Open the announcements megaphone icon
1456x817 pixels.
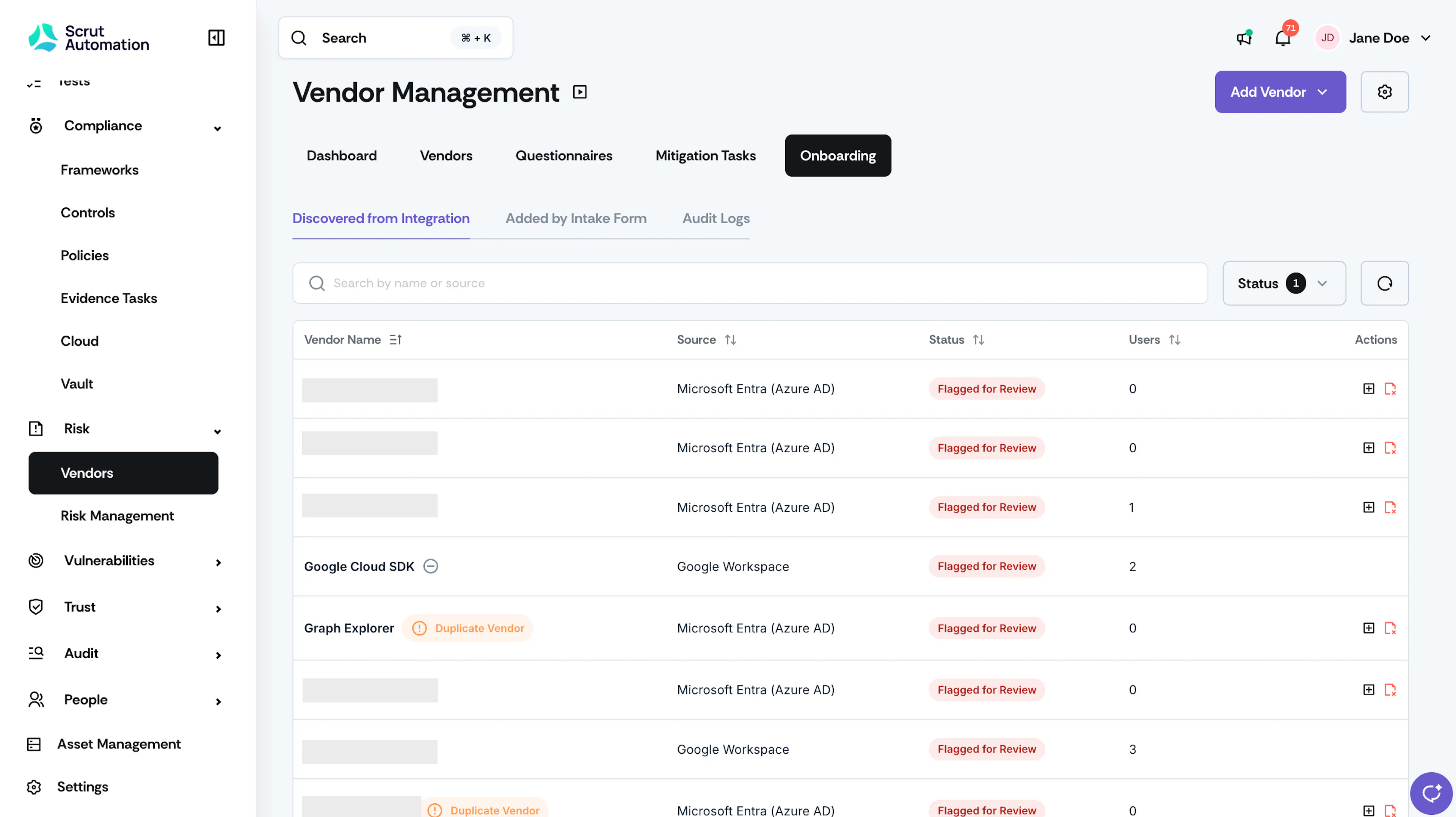(1244, 38)
